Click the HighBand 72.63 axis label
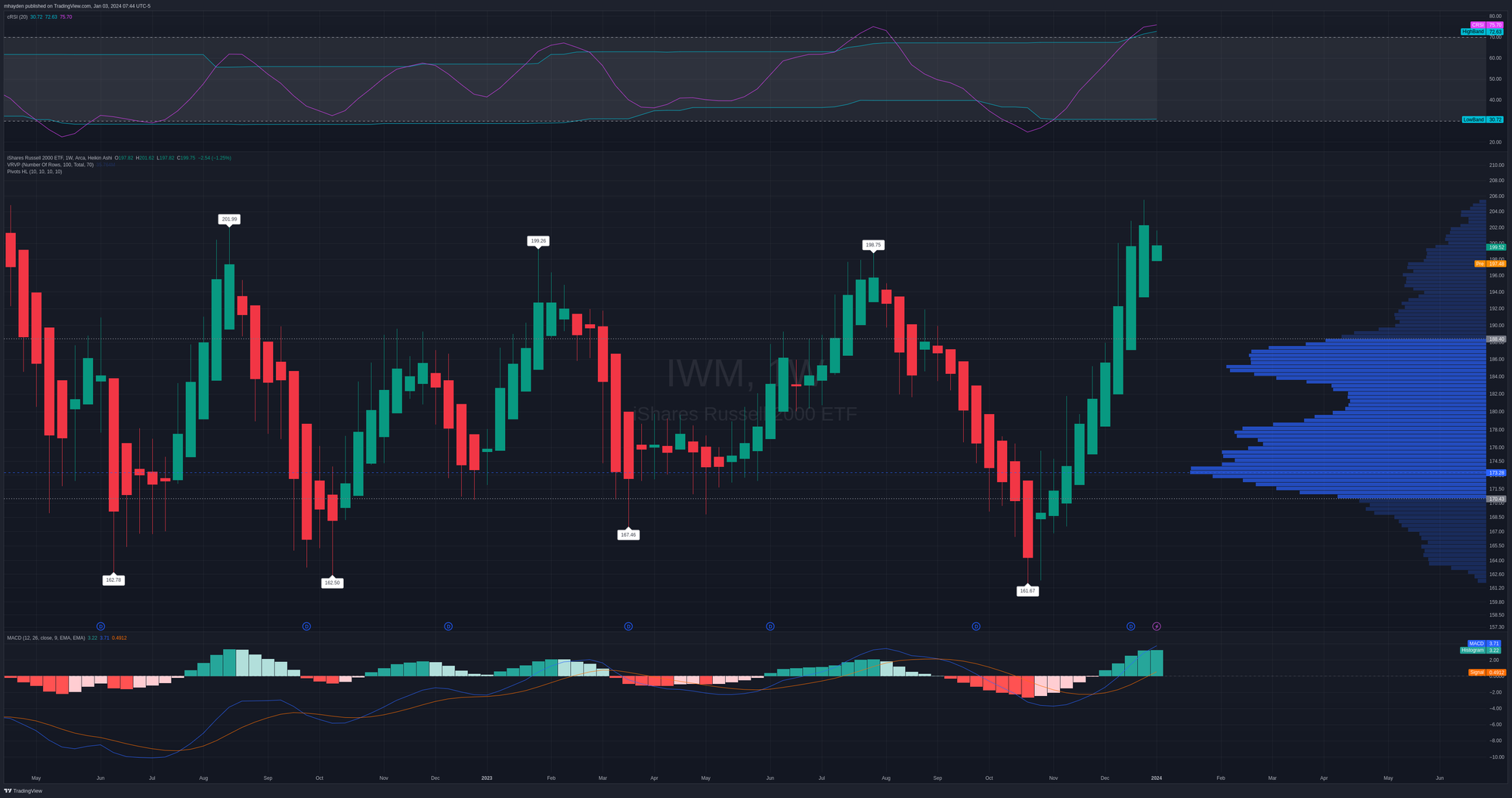 click(1483, 32)
